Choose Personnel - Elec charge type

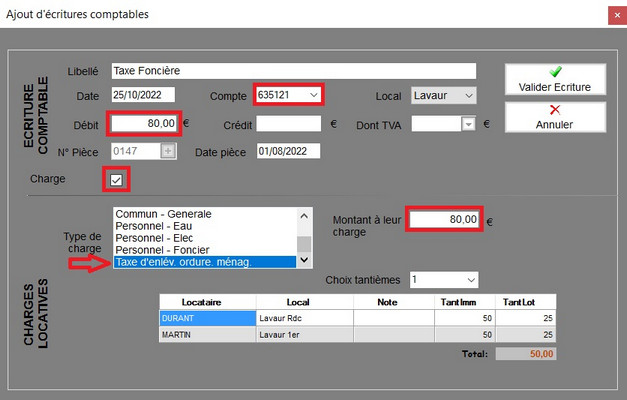point(205,238)
